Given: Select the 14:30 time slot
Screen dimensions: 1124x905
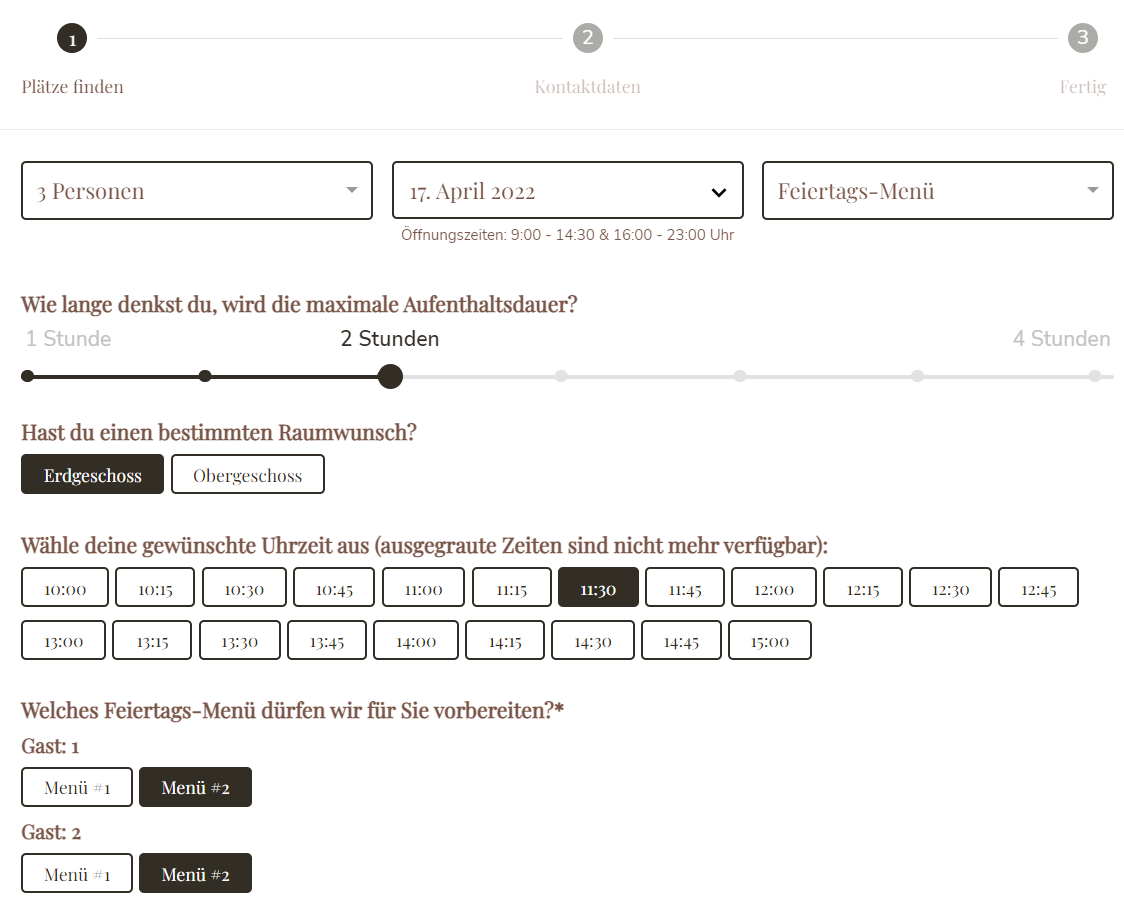Looking at the screenshot, I should 593,640.
